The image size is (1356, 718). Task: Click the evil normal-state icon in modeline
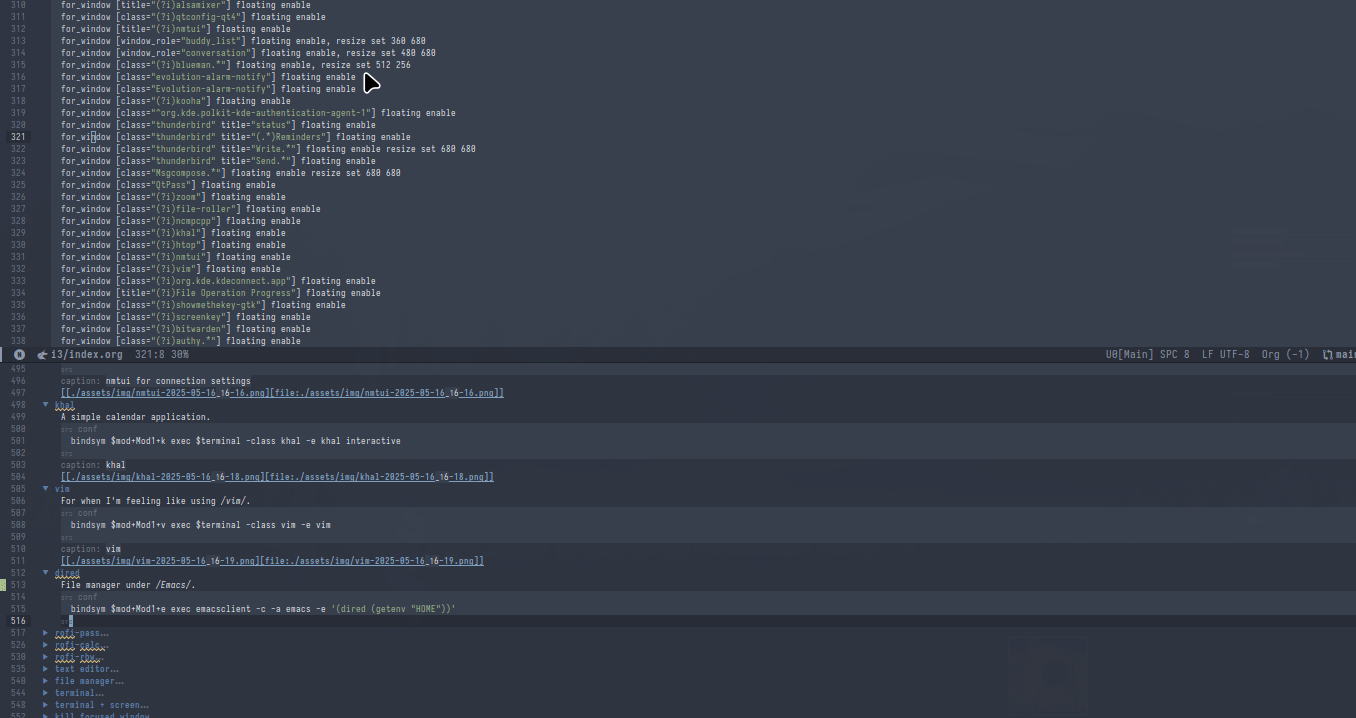coord(19,354)
